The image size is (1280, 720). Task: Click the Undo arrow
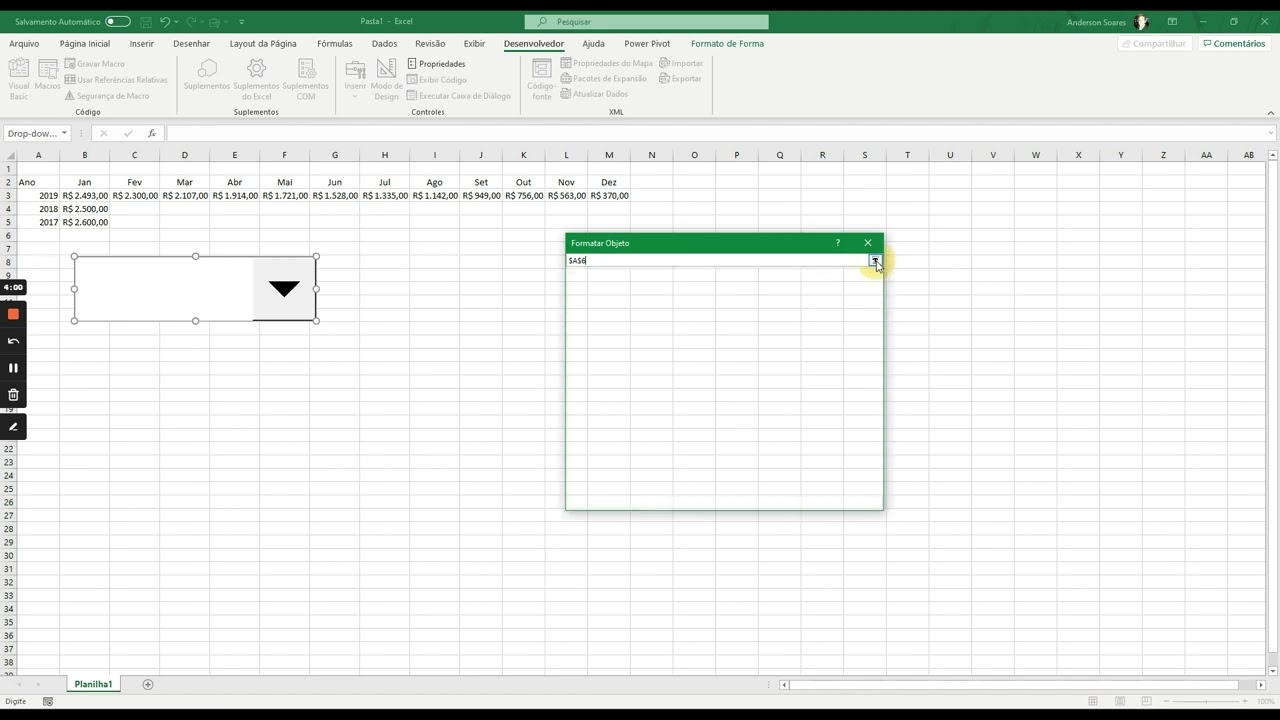point(165,21)
